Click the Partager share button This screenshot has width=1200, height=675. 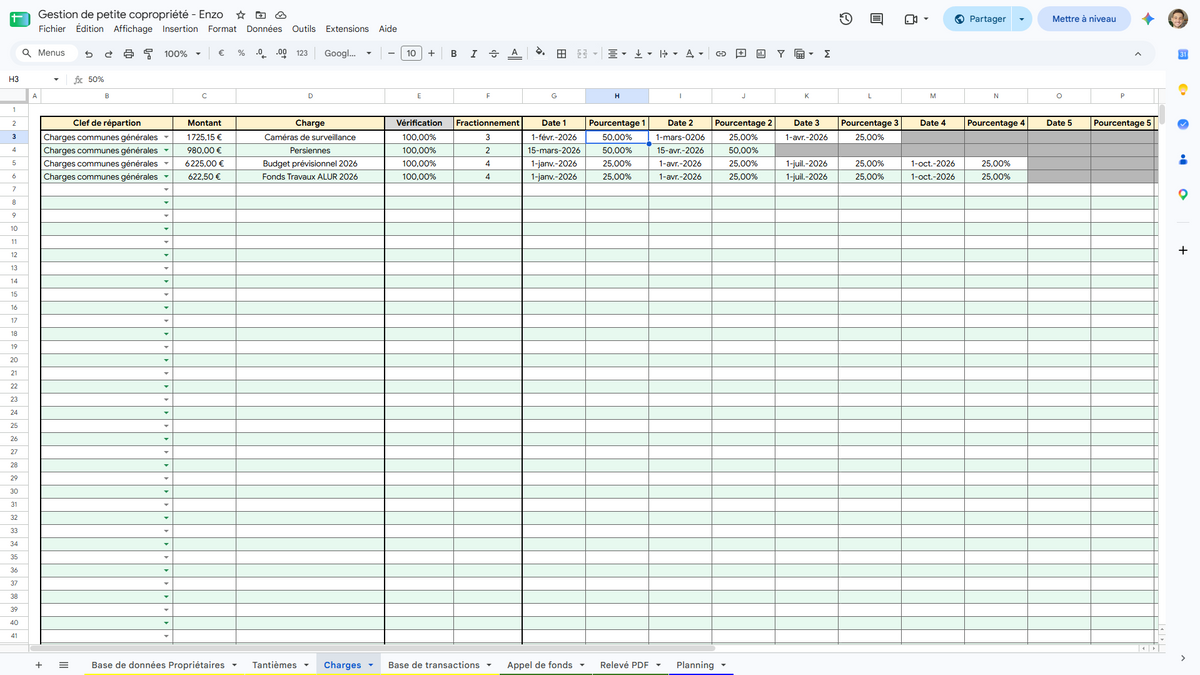[978, 19]
